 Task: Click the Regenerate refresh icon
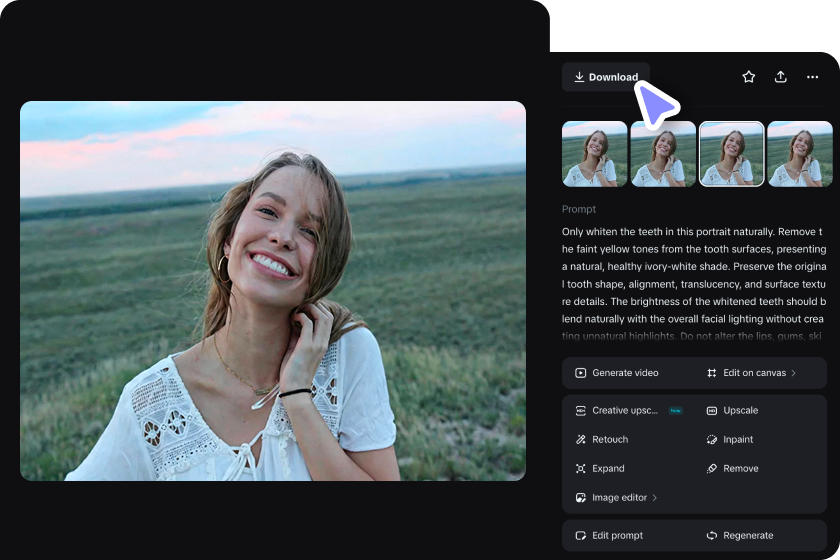click(711, 536)
